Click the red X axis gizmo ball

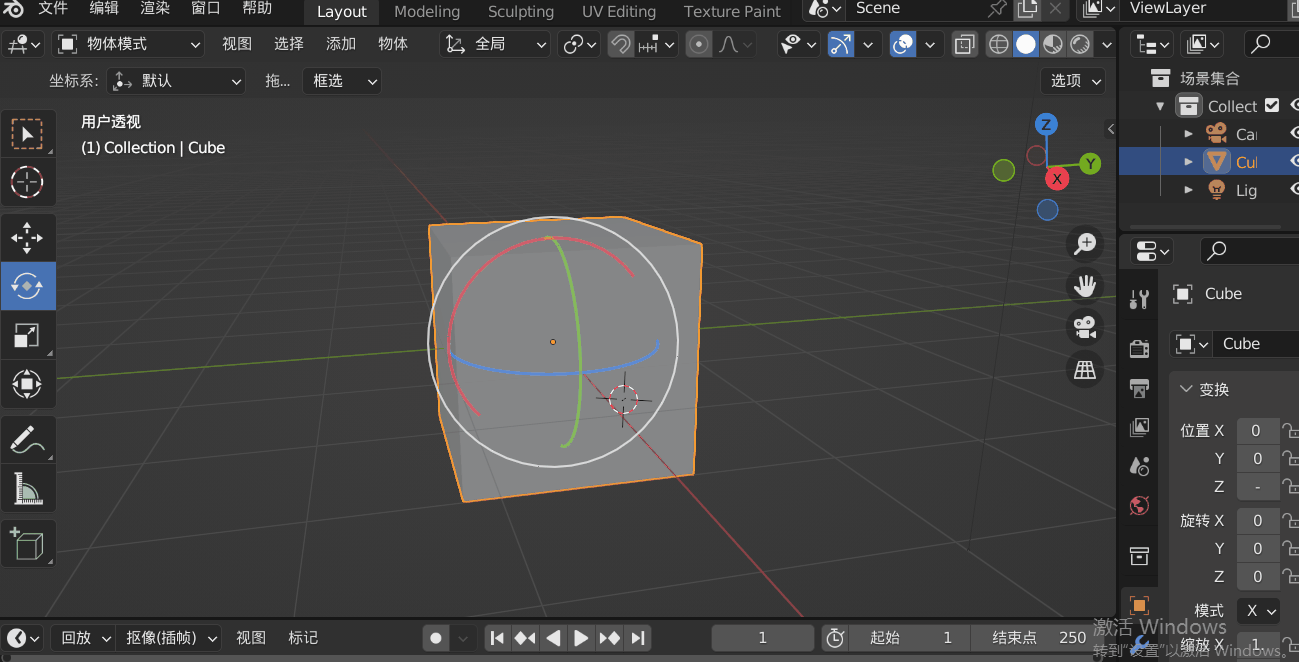[1057, 178]
